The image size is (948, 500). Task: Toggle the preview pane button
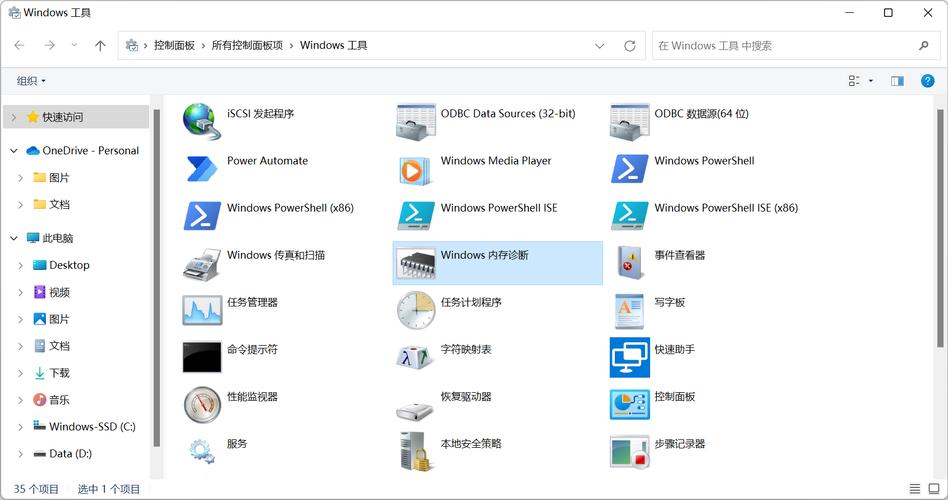(x=897, y=80)
